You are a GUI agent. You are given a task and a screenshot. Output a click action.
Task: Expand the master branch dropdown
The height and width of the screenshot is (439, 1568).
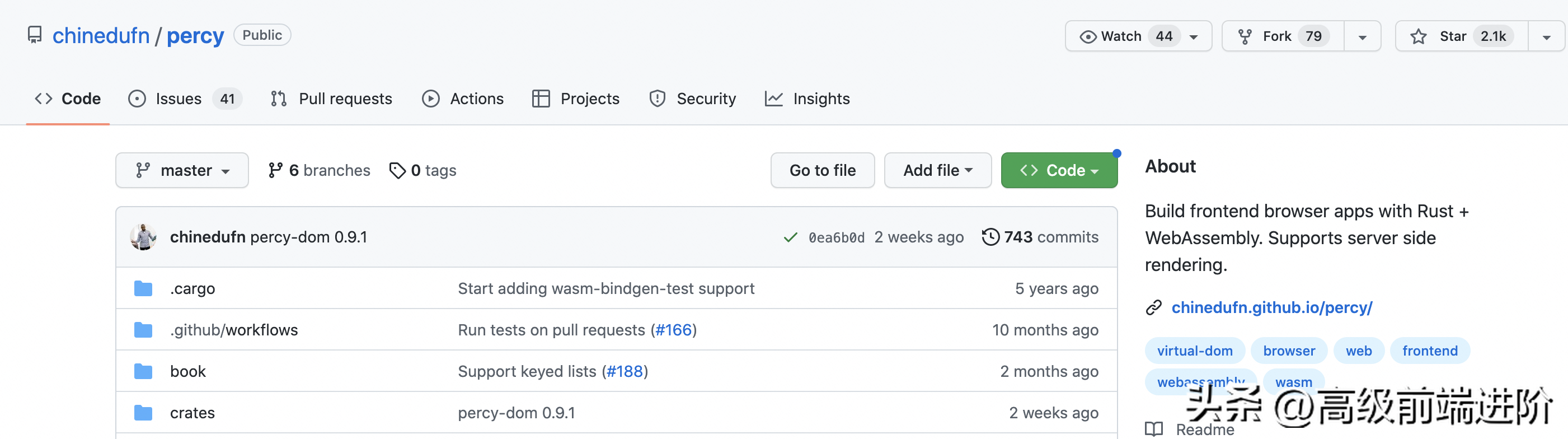click(x=182, y=170)
